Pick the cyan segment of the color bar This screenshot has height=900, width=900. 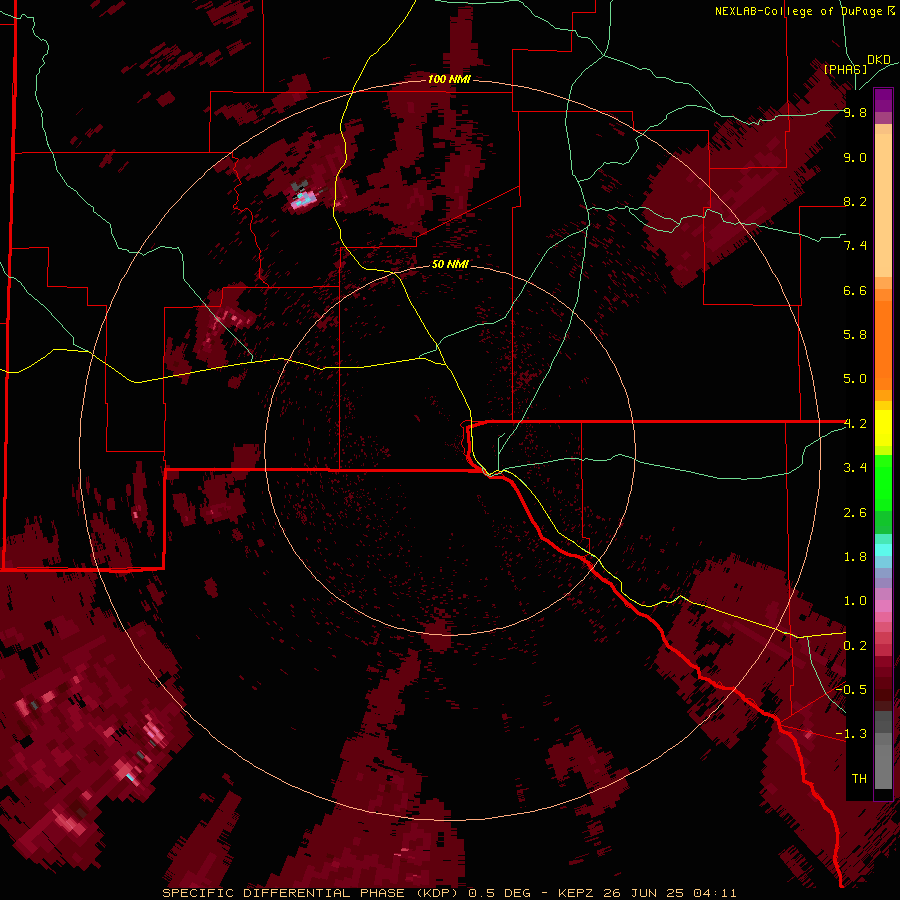click(x=883, y=550)
